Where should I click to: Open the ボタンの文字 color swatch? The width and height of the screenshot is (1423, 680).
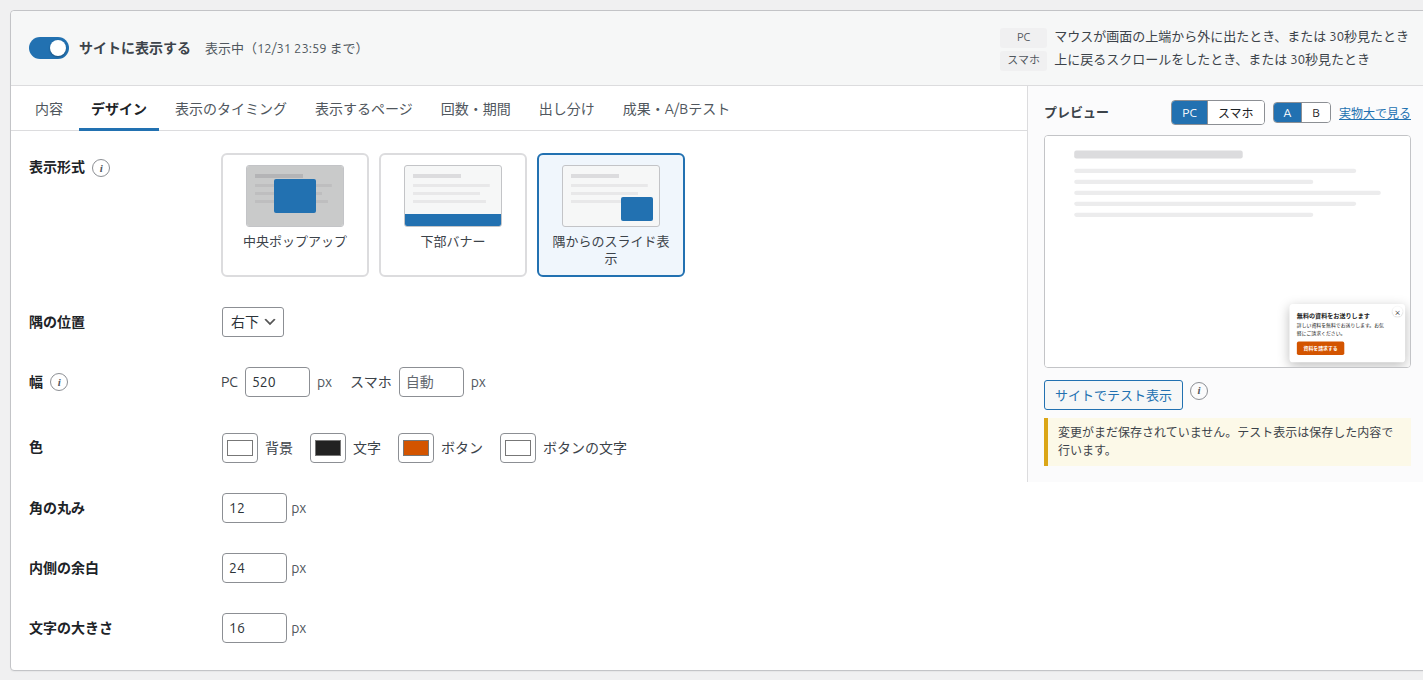pyautogui.click(x=518, y=448)
